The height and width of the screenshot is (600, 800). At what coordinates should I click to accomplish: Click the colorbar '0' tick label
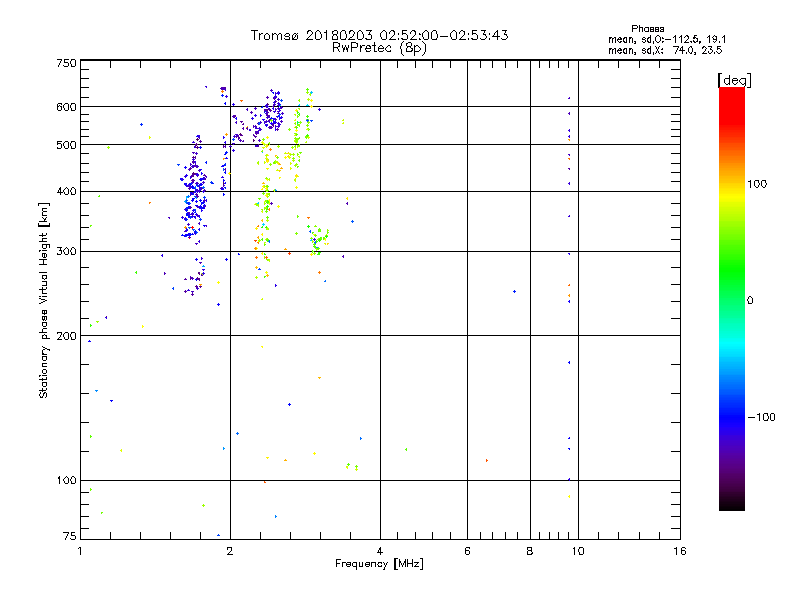(750, 301)
